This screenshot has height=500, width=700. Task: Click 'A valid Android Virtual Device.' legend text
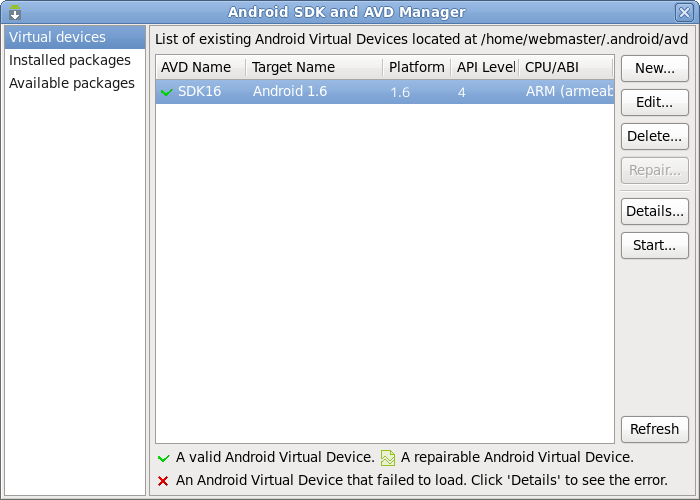click(x=275, y=458)
